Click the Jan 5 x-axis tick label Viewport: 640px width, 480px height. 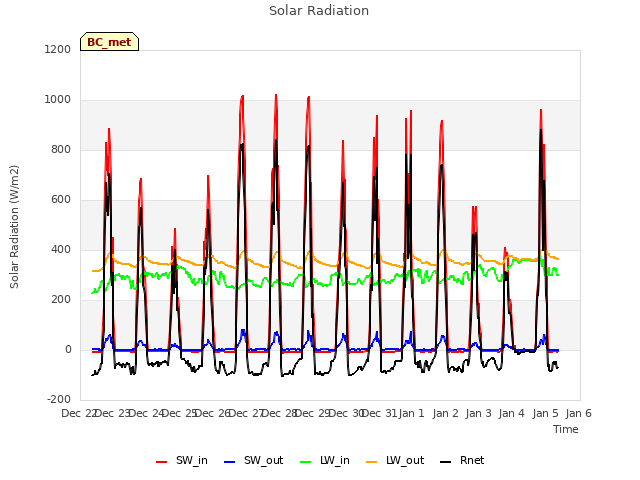click(x=545, y=413)
